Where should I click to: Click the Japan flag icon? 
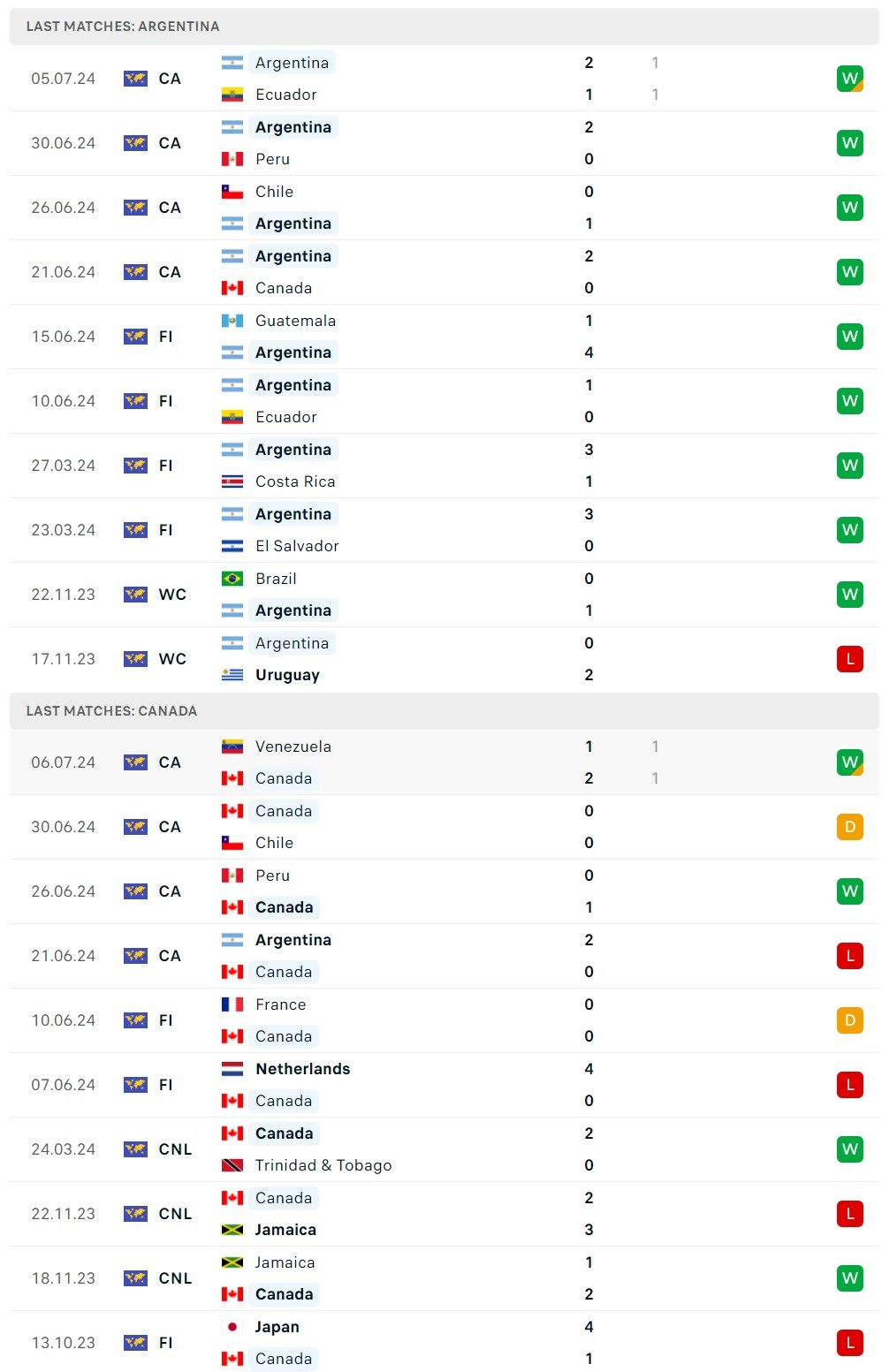[232, 1327]
